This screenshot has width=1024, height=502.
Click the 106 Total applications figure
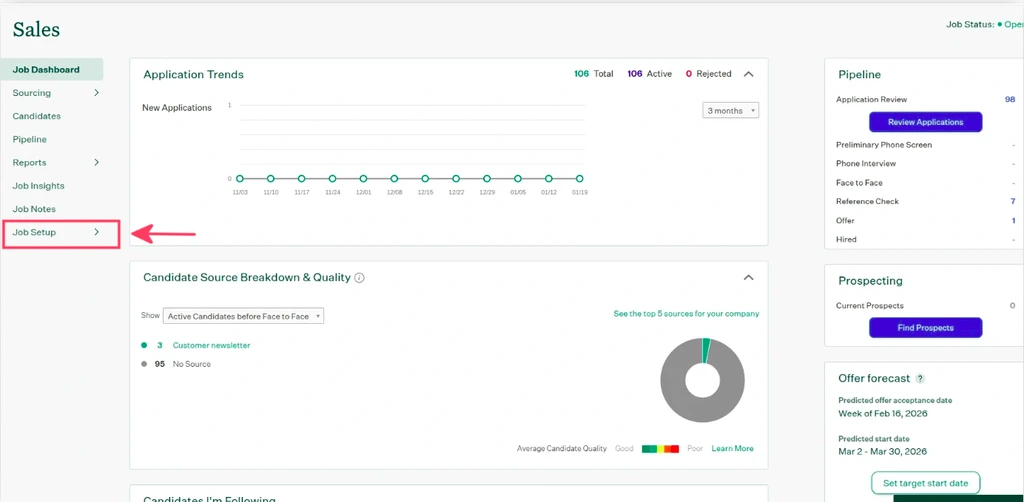coord(594,74)
